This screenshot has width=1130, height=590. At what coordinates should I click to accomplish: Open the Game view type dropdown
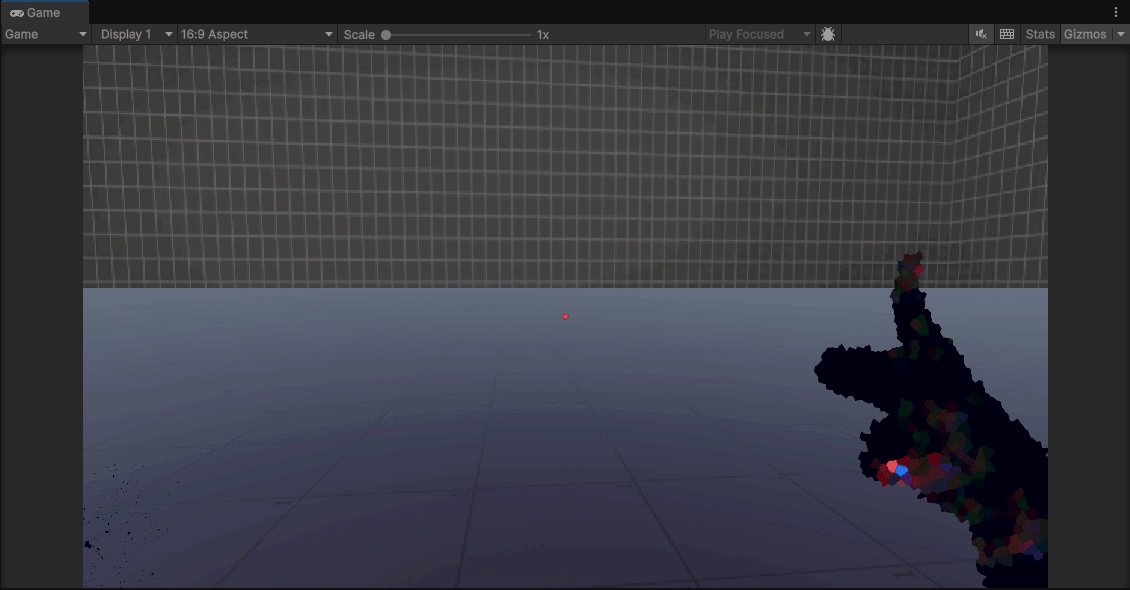[x=45, y=34]
